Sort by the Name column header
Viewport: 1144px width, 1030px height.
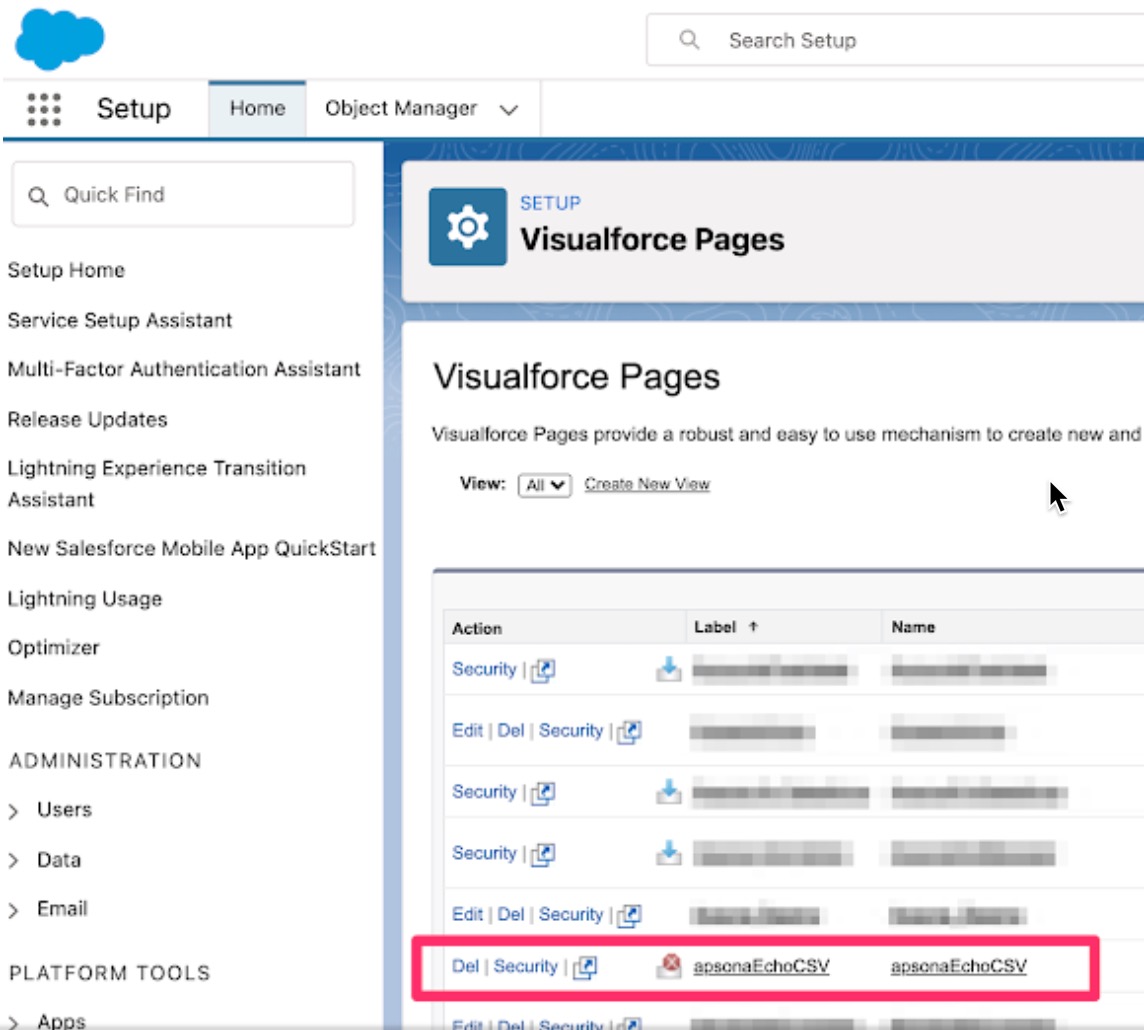coord(913,627)
